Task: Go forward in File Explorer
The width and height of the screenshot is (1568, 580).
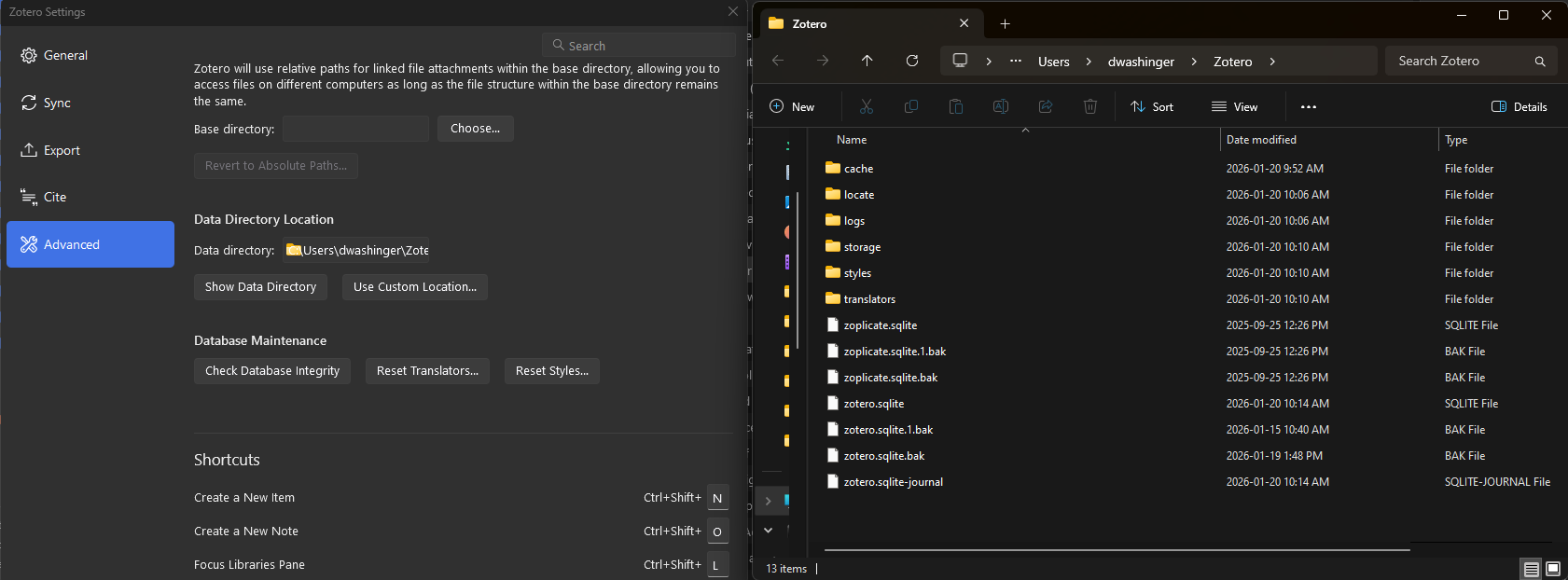Action: pyautogui.click(x=823, y=61)
